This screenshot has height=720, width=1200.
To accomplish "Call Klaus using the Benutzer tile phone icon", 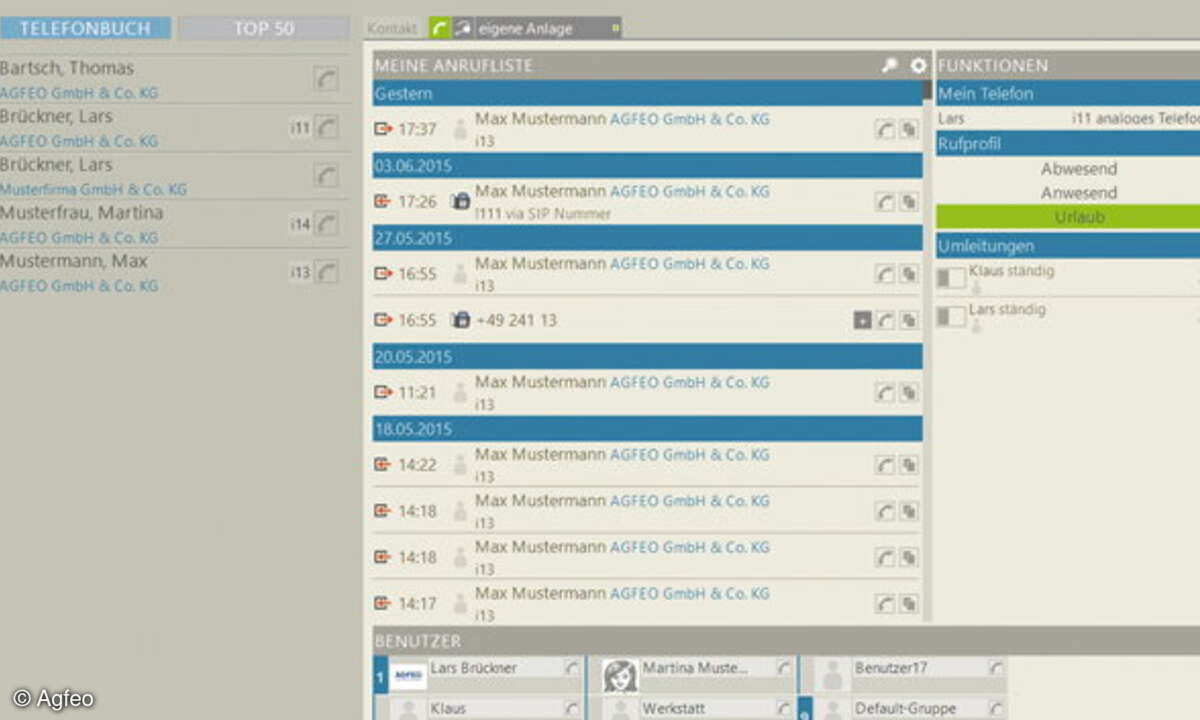I will (x=572, y=708).
